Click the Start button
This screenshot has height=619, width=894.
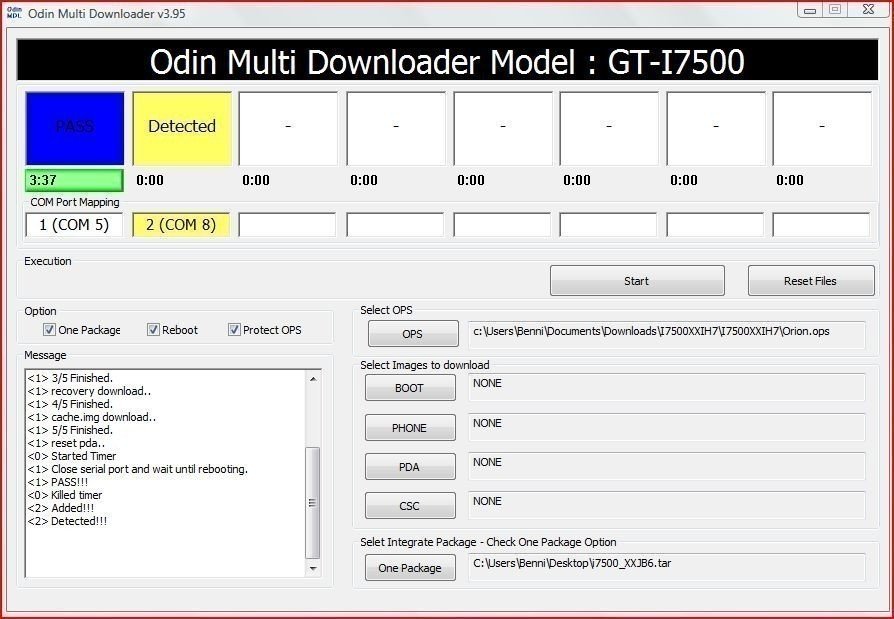637,280
